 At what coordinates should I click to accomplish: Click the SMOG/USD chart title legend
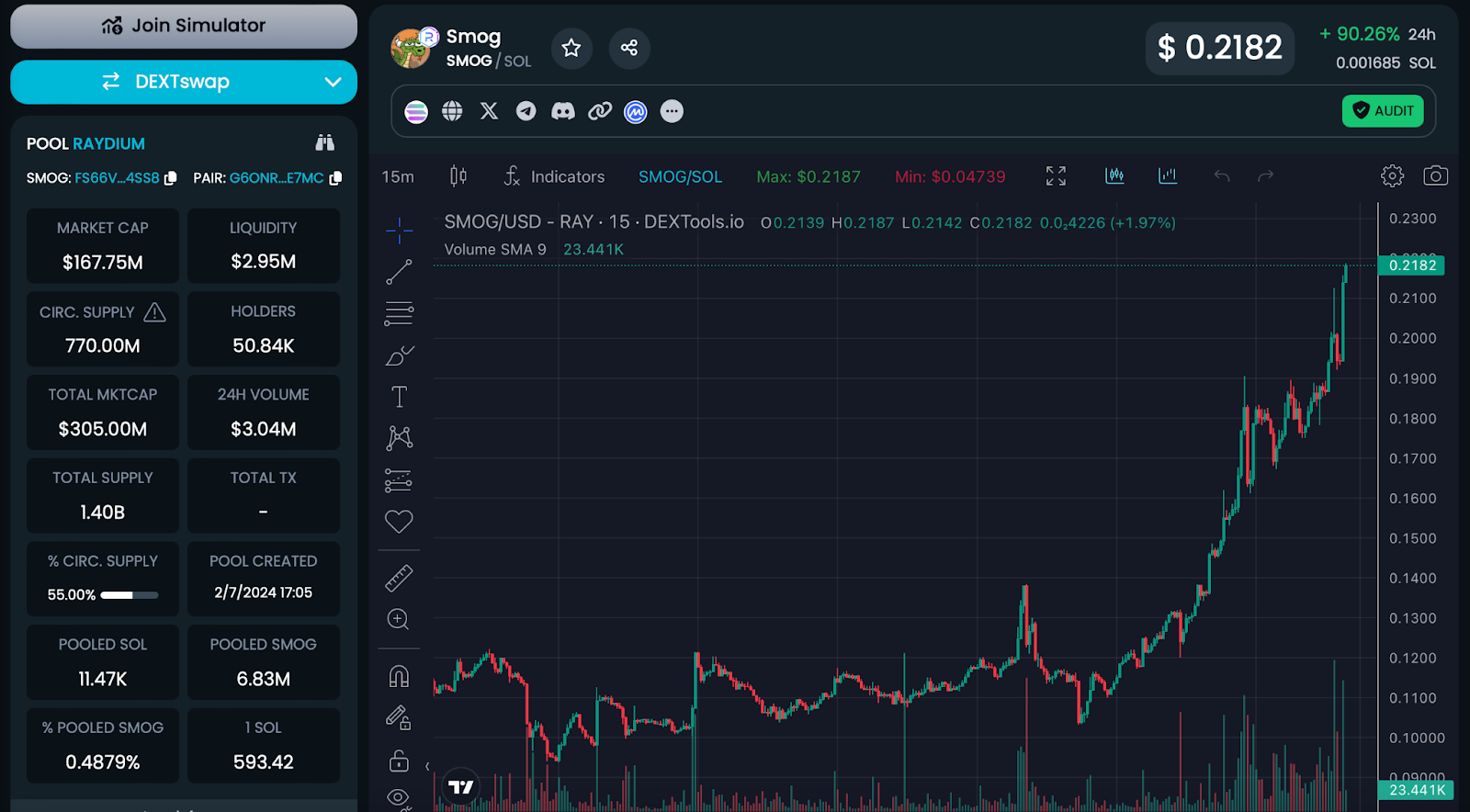tap(594, 222)
